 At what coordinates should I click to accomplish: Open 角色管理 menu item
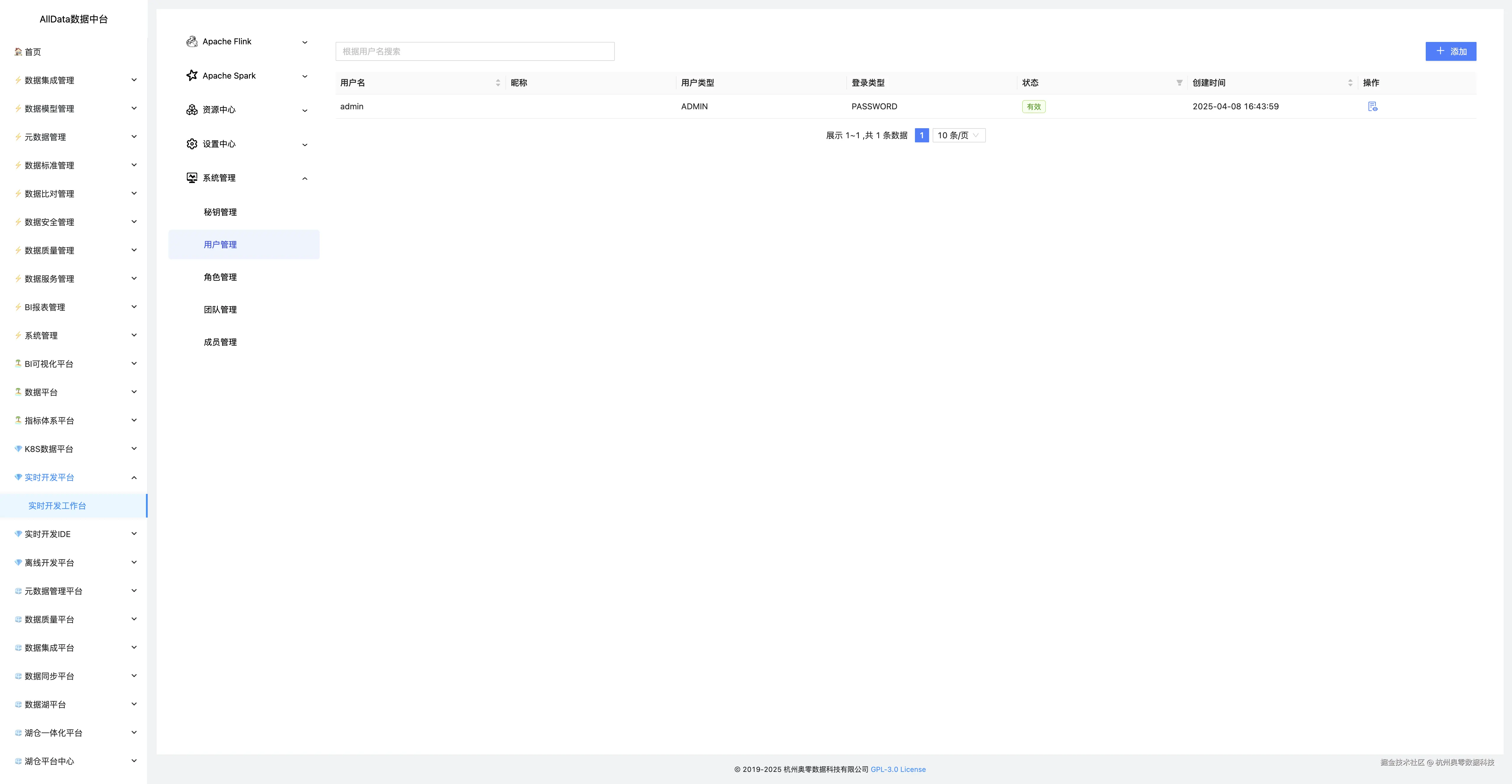(x=220, y=277)
